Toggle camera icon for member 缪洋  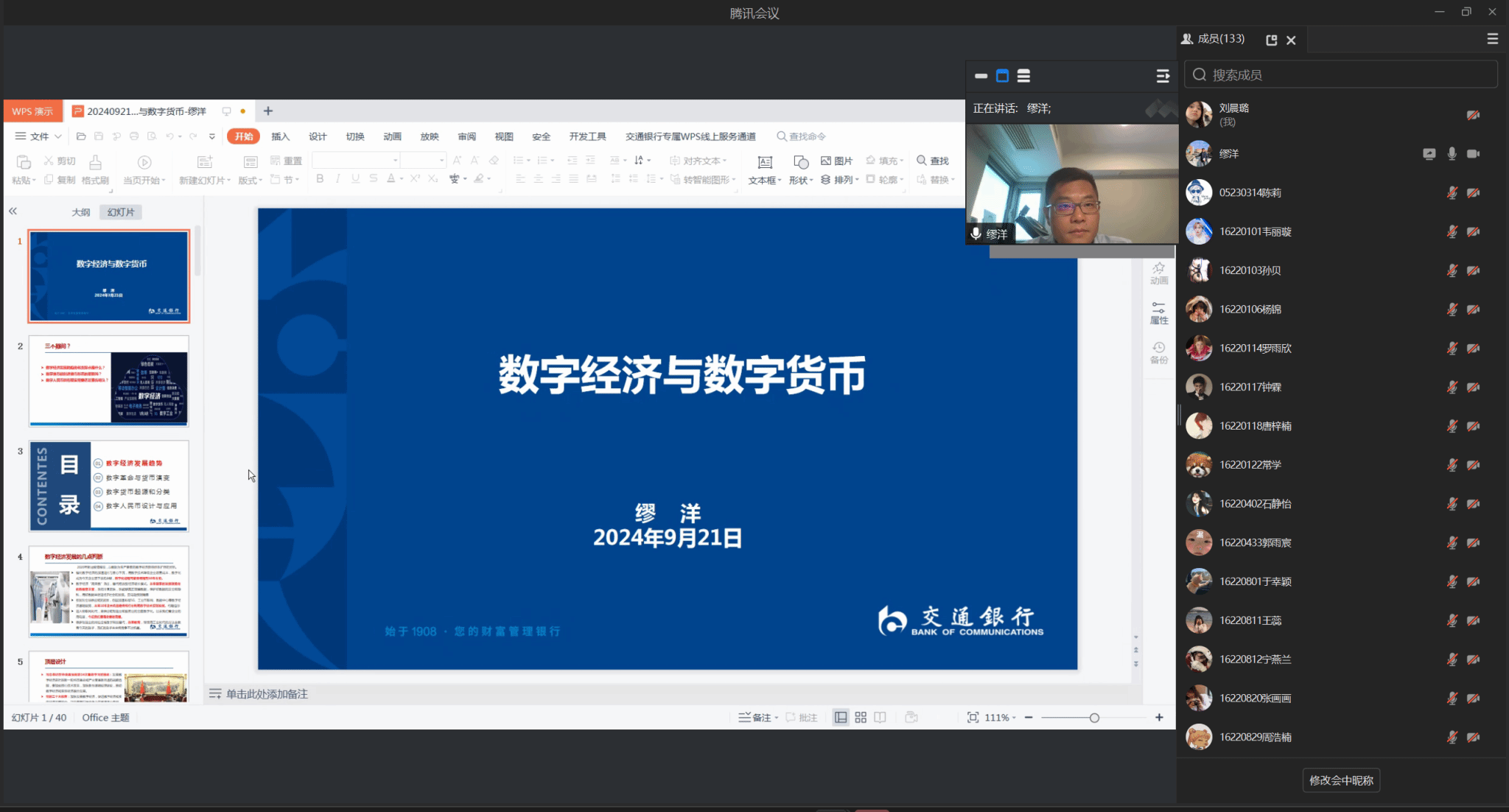pyautogui.click(x=1473, y=153)
